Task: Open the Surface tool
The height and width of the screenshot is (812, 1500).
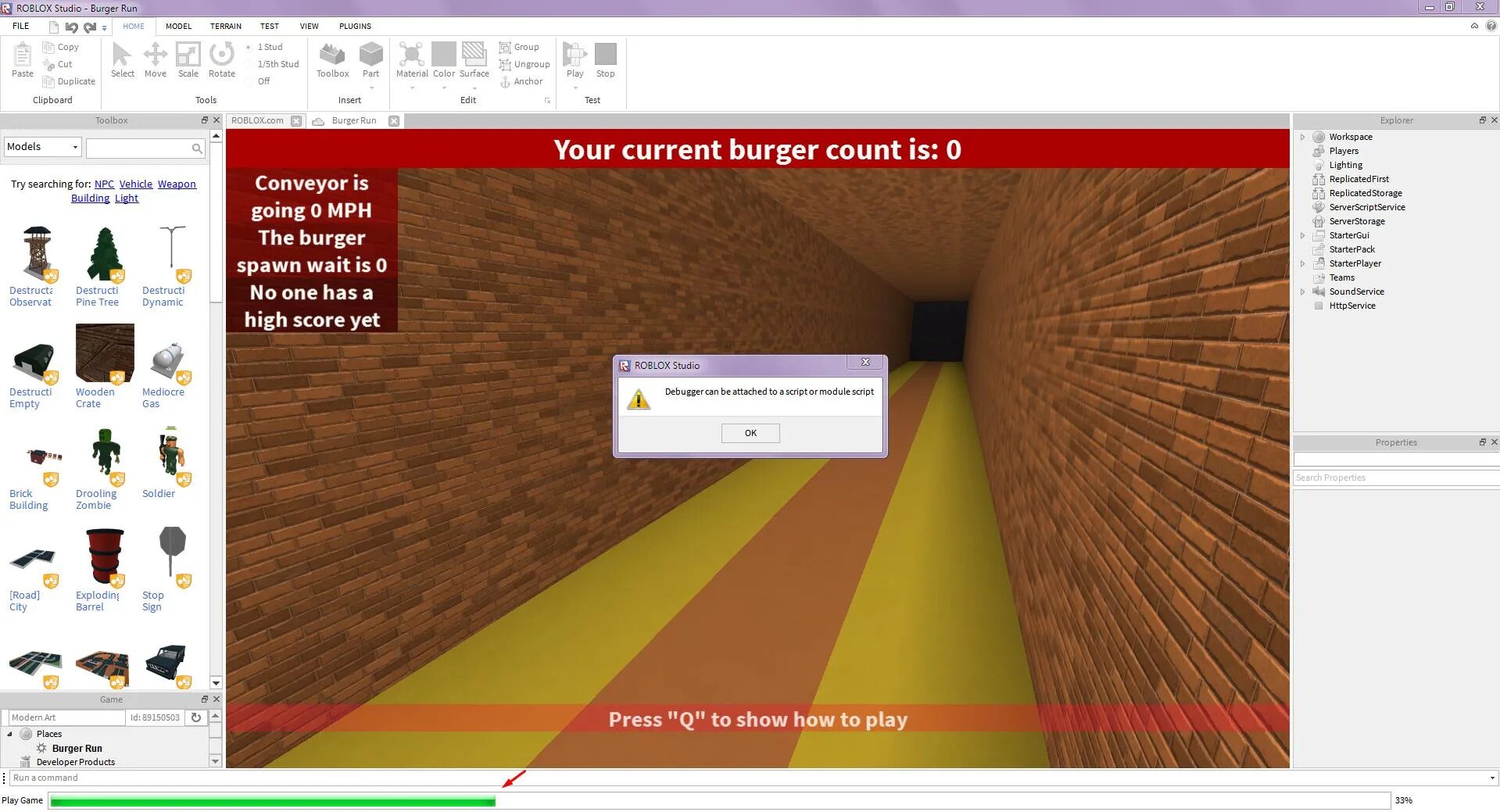Action: click(474, 60)
